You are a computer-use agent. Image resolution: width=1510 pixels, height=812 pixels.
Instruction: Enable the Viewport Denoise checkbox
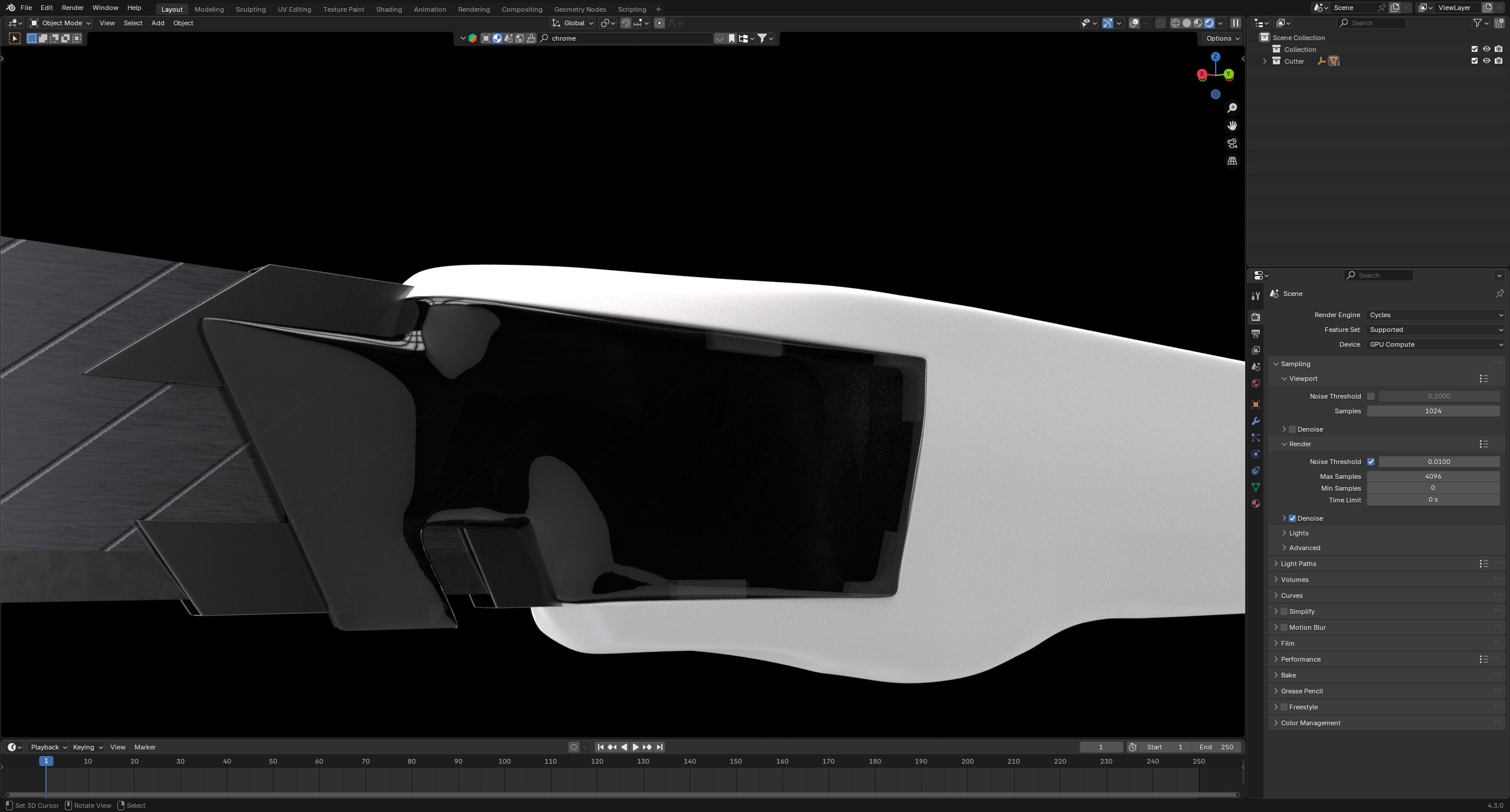1292,429
